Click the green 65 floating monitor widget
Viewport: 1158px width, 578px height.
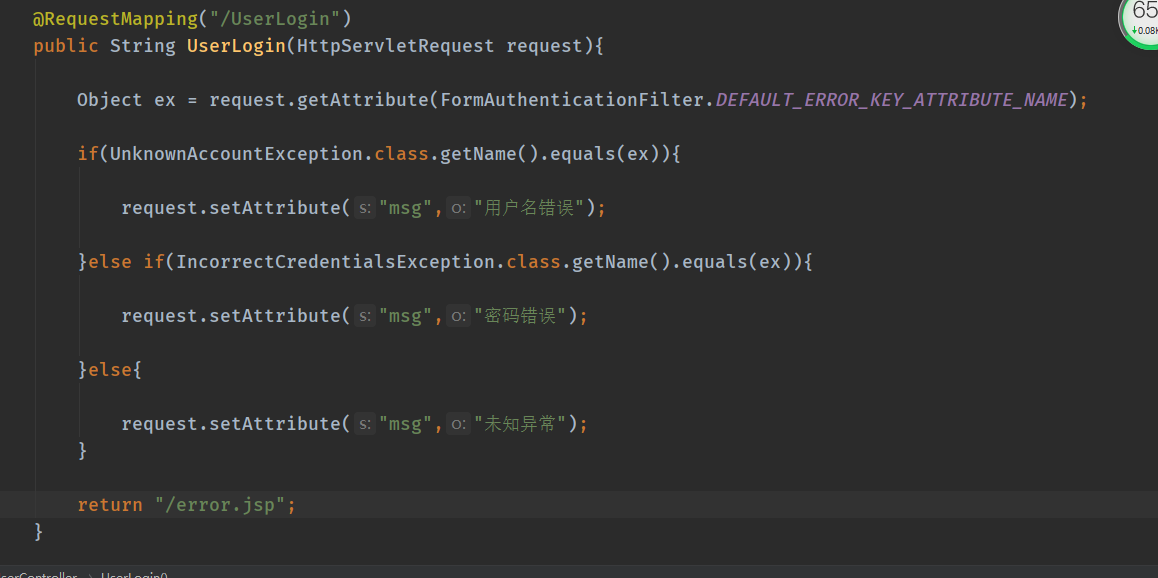point(1141,22)
